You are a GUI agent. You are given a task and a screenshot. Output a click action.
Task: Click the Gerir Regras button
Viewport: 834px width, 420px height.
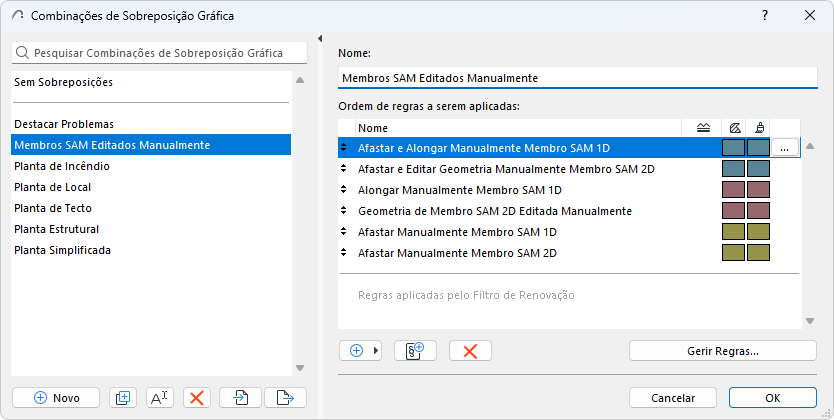click(x=723, y=351)
